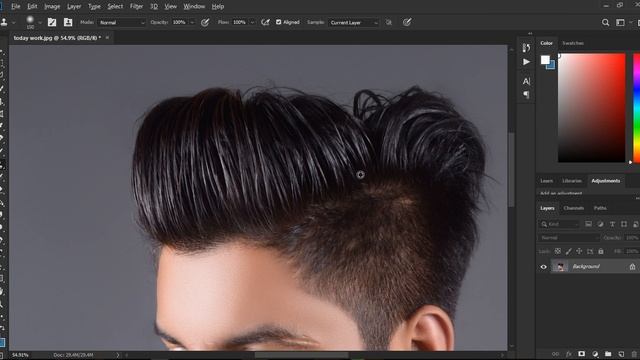Viewport: 640px width, 360px height.
Task: Open the Image menu
Action: [52, 7]
